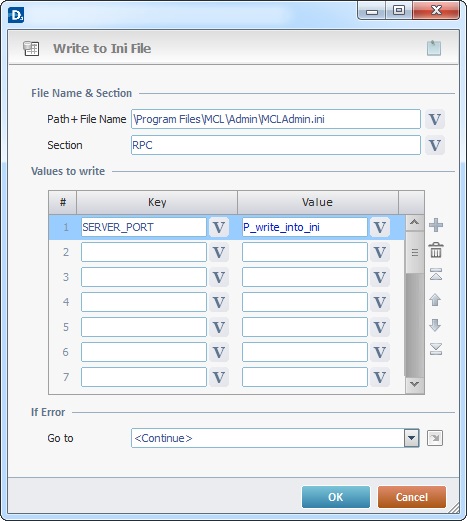Click the Key field in row 2

tap(144, 252)
